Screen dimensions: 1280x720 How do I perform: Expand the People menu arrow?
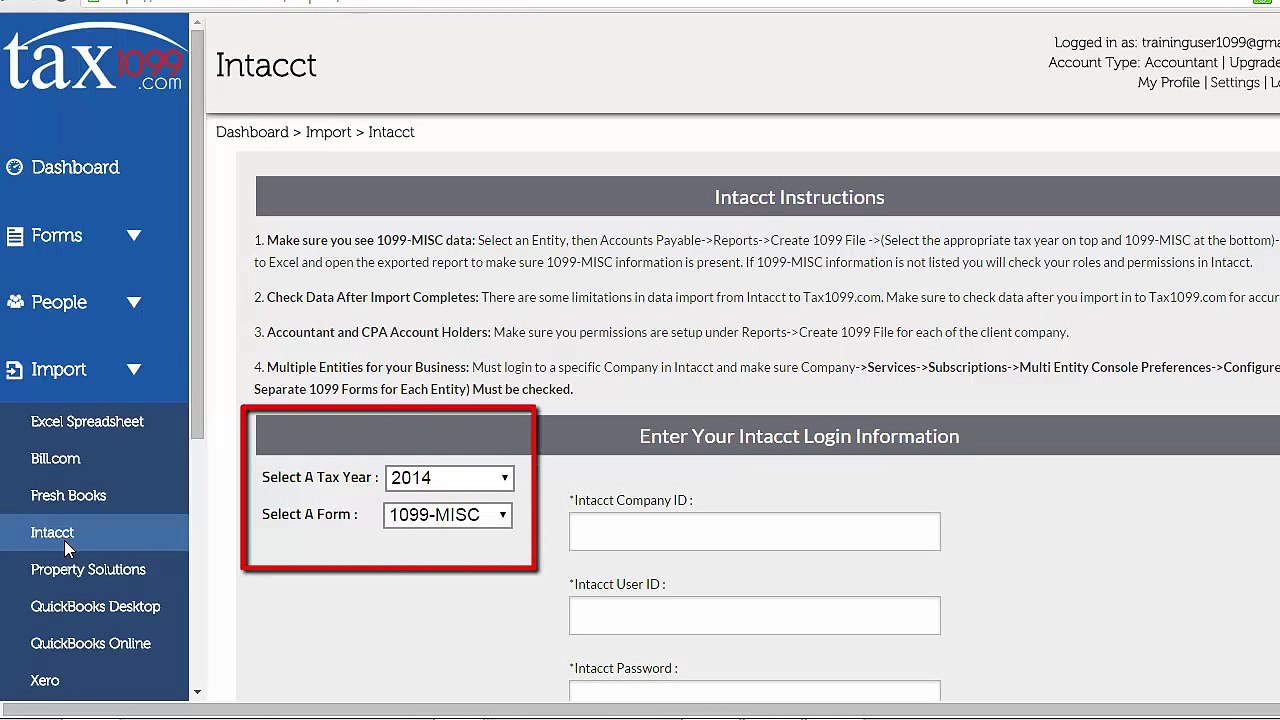[134, 303]
